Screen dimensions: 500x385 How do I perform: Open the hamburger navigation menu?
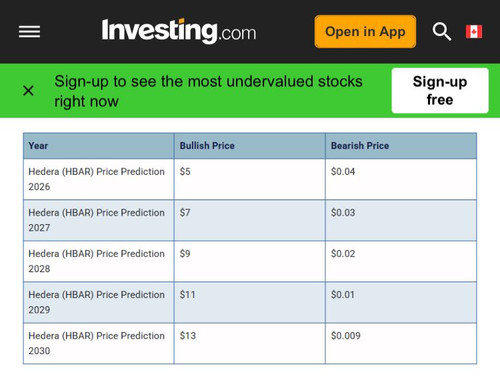pyautogui.click(x=29, y=32)
